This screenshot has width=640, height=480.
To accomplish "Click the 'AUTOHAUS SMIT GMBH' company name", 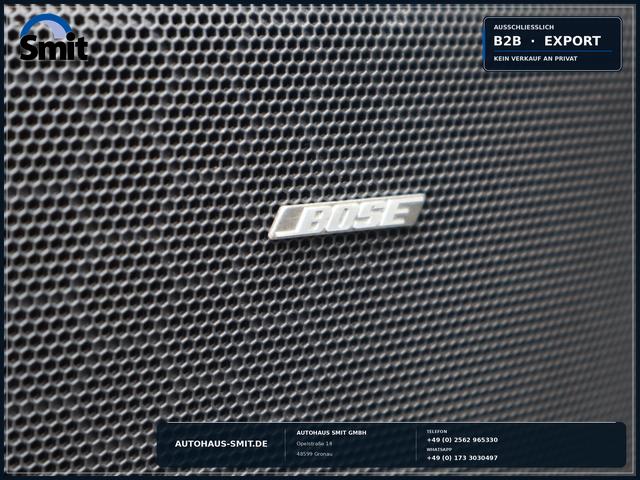I will pos(331,433).
